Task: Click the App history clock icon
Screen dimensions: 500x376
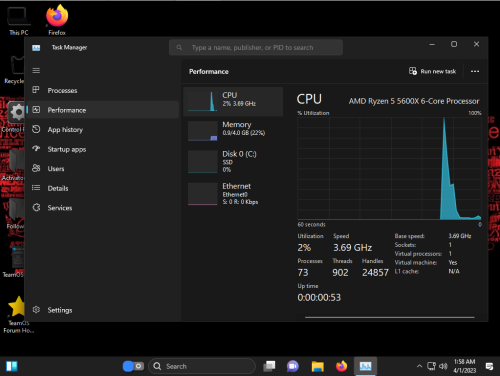Action: [36, 129]
